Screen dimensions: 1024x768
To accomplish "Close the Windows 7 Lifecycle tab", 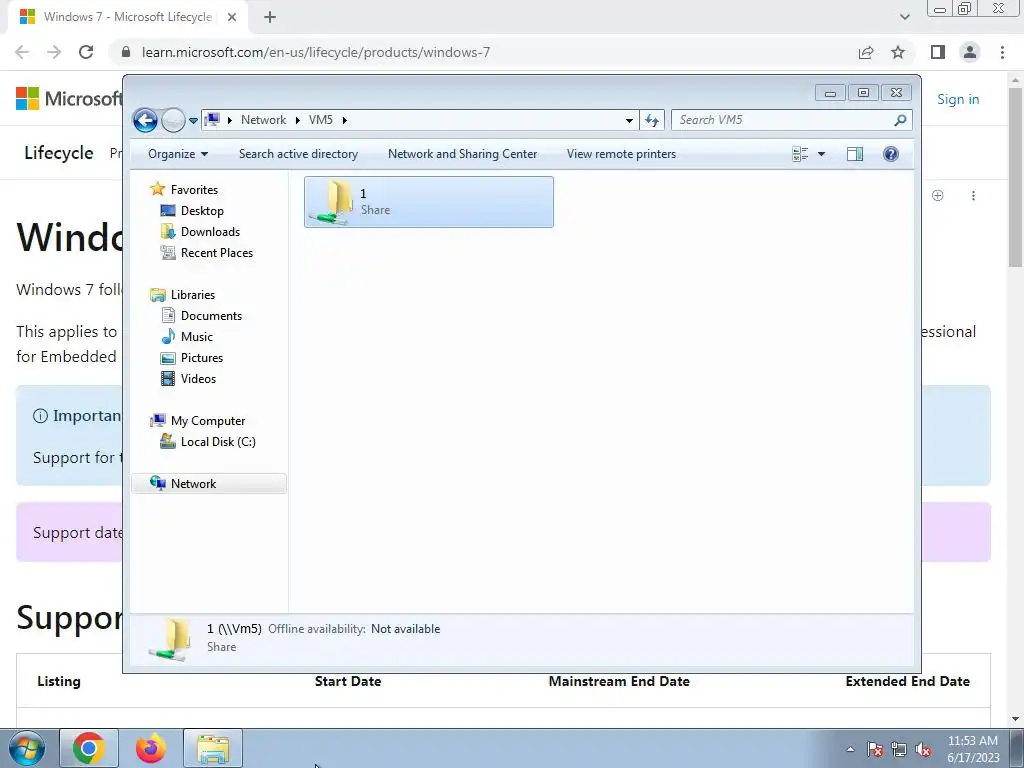I will coord(232,17).
